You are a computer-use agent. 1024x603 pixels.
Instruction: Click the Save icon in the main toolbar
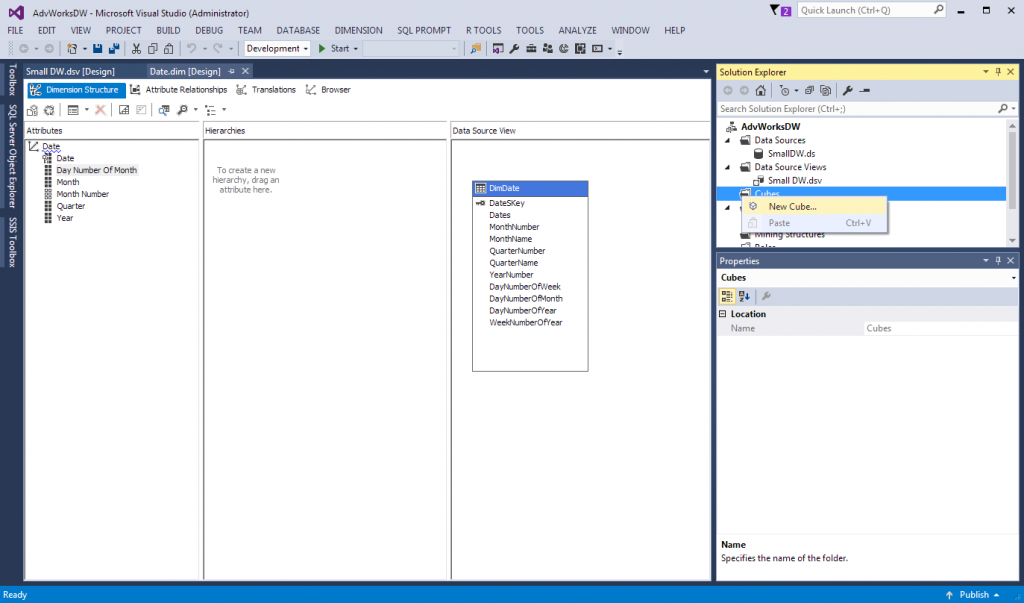click(x=97, y=48)
